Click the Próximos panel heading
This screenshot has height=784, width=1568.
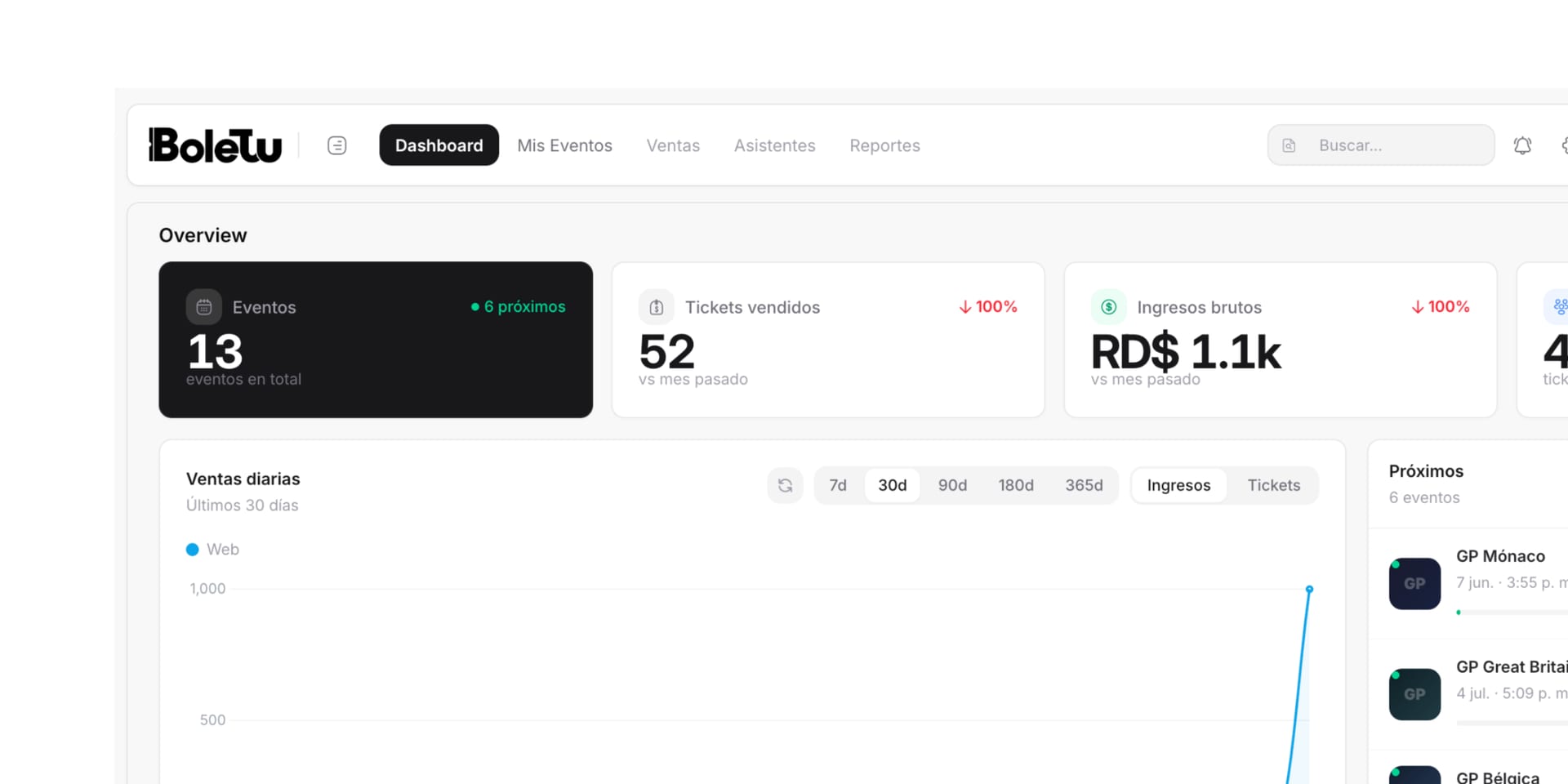tap(1426, 471)
